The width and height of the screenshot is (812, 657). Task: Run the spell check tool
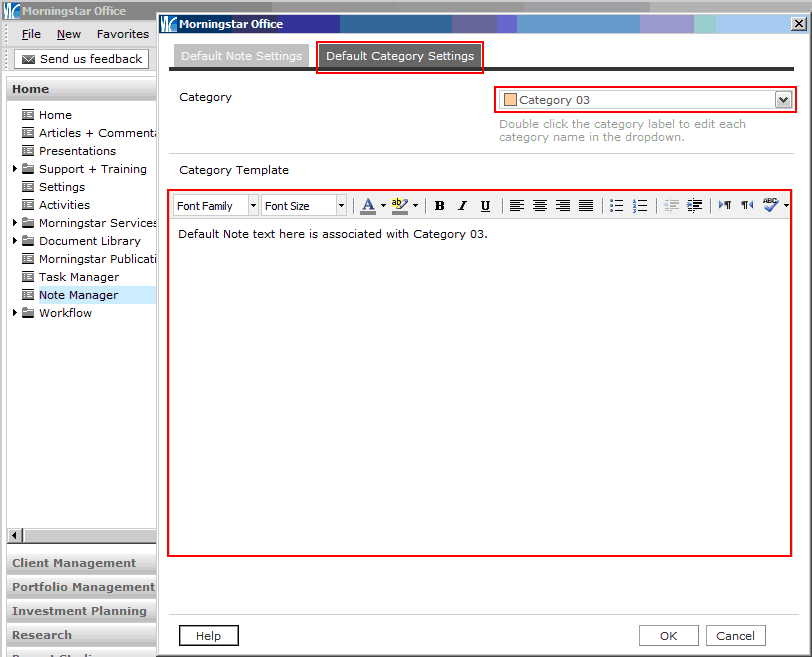tap(770, 205)
